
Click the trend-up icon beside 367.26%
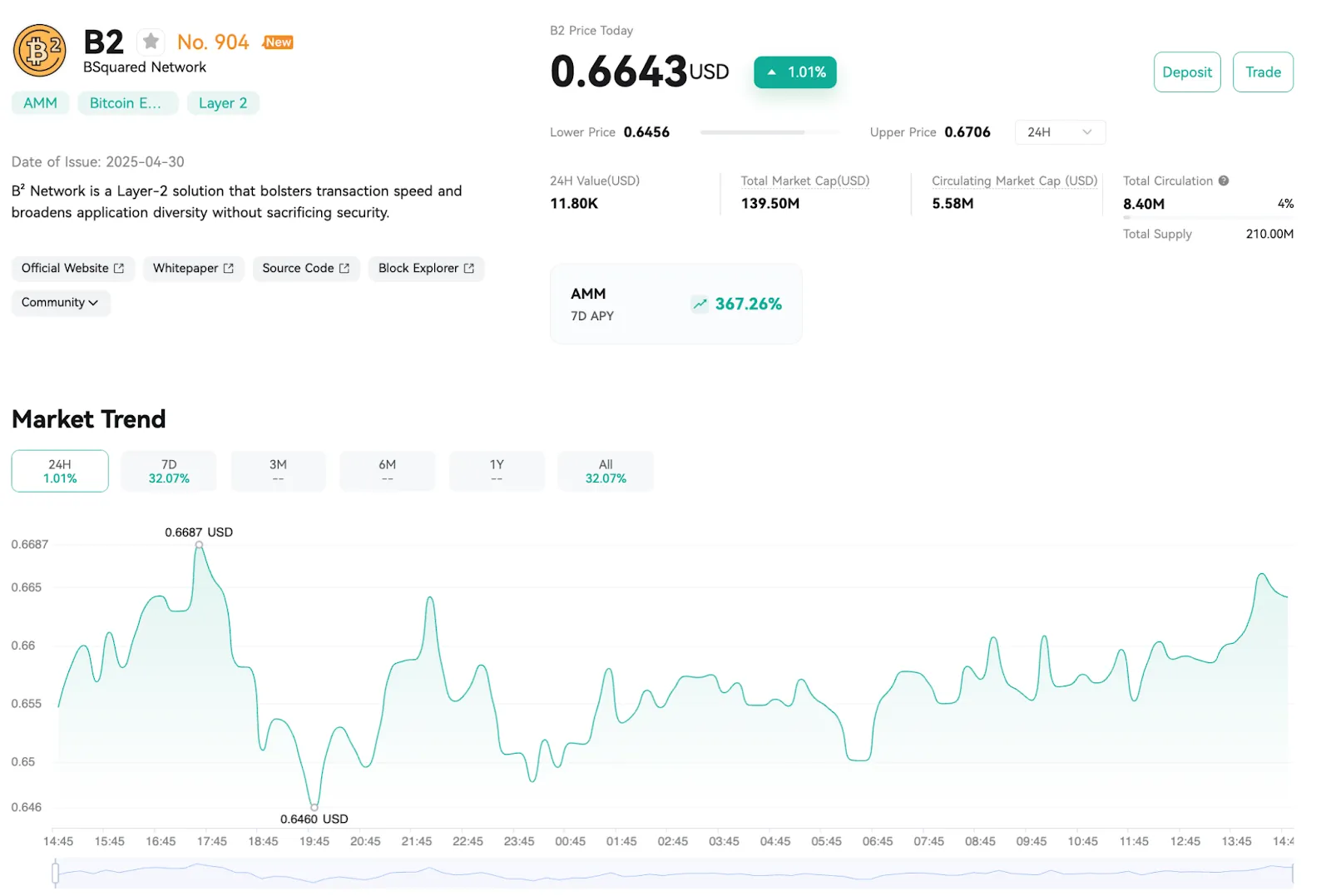(700, 304)
